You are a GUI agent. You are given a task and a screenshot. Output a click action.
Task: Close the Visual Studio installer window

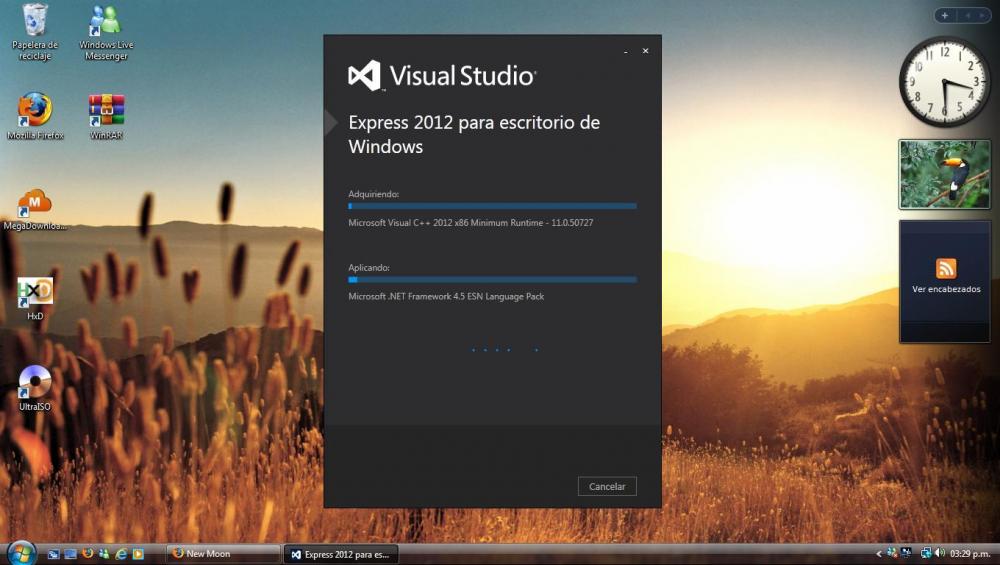(645, 51)
